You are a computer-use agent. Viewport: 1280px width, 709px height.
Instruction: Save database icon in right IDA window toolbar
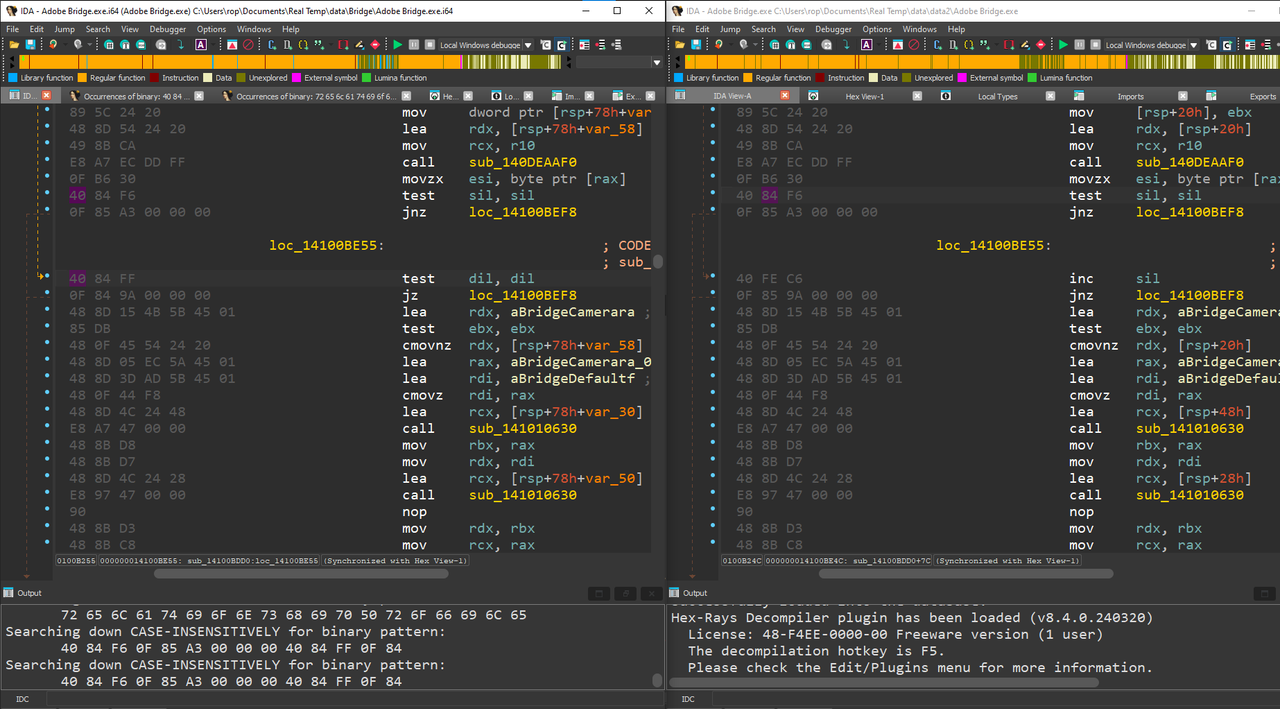click(x=697, y=45)
